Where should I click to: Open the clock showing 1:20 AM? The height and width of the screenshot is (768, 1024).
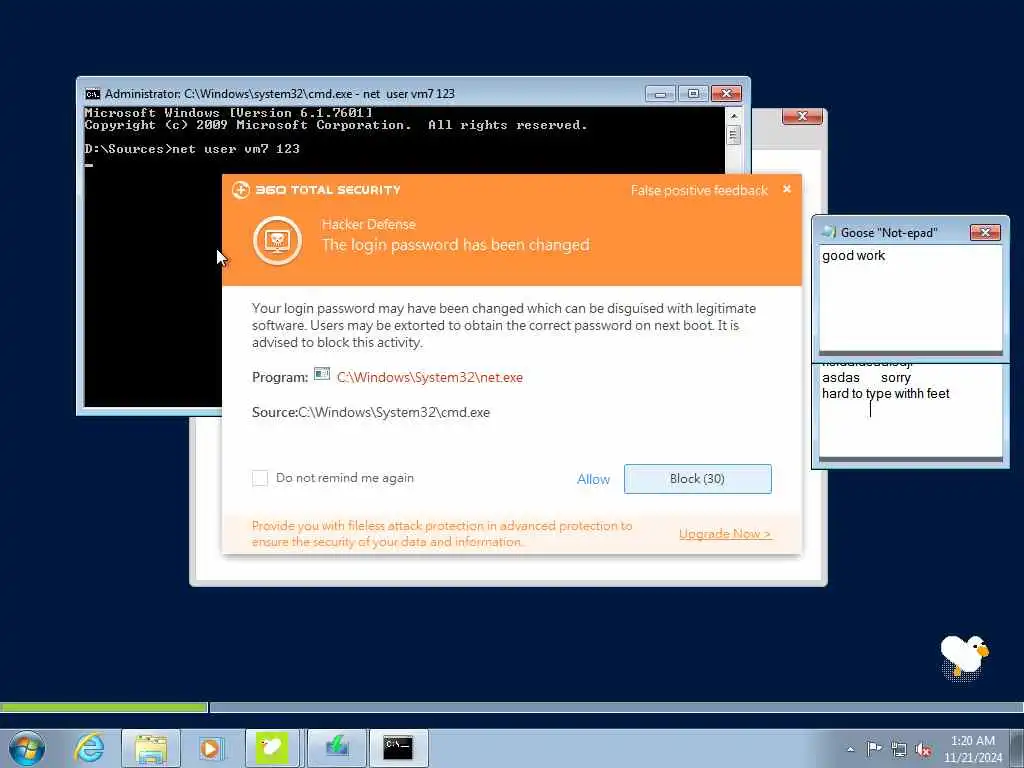tap(972, 749)
